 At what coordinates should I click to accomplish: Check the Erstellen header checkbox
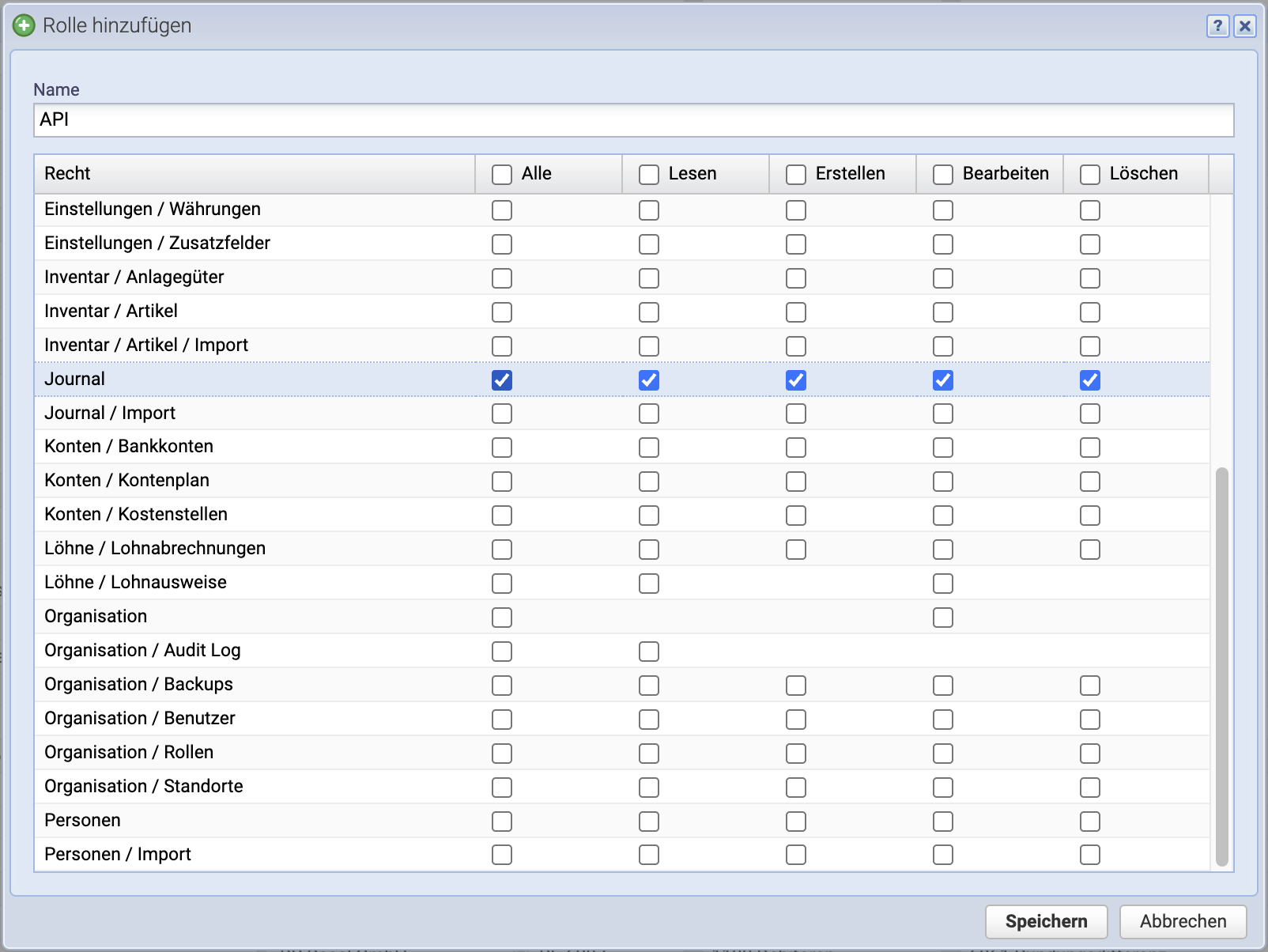(796, 175)
